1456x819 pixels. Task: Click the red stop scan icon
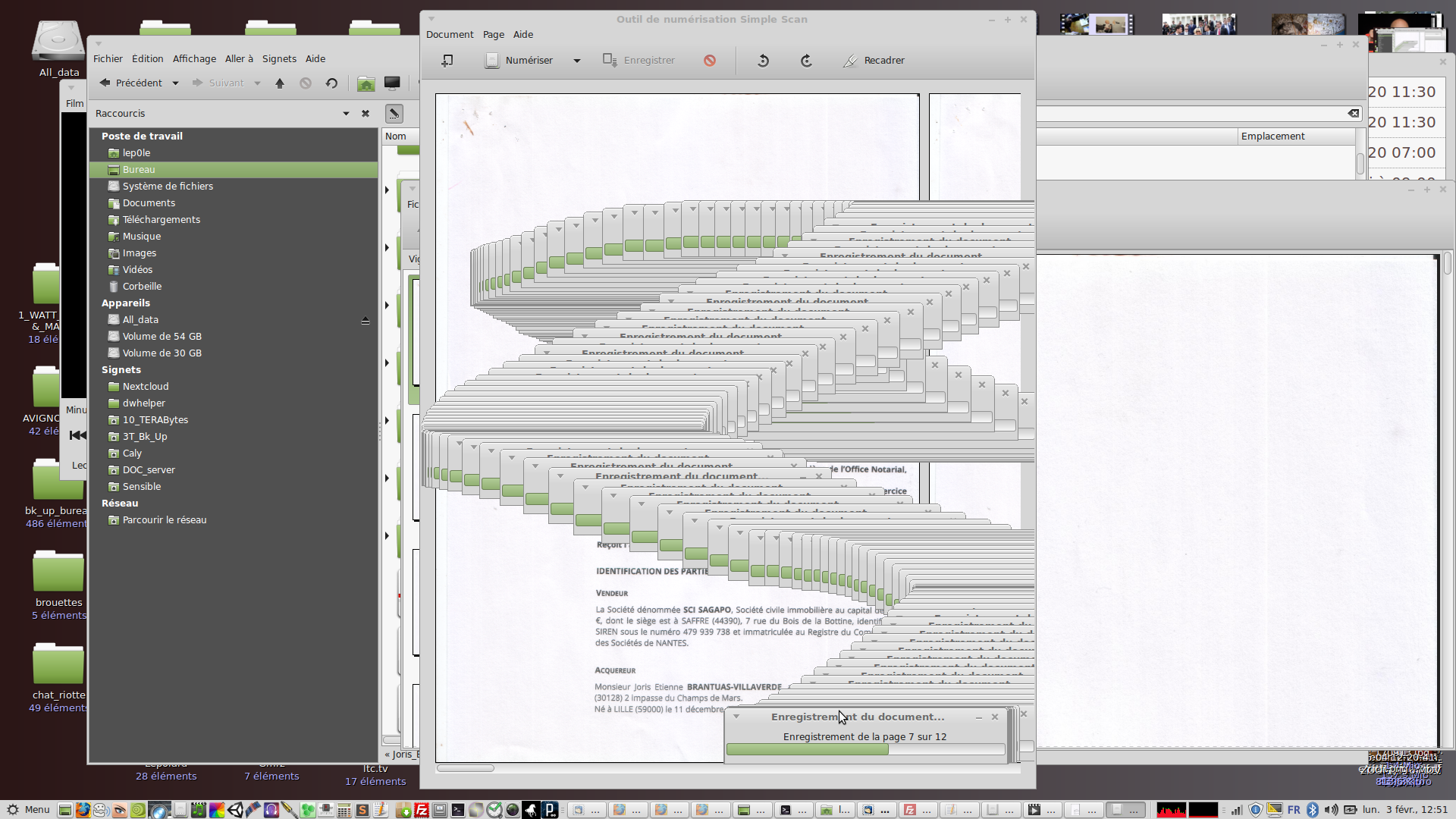(x=710, y=61)
